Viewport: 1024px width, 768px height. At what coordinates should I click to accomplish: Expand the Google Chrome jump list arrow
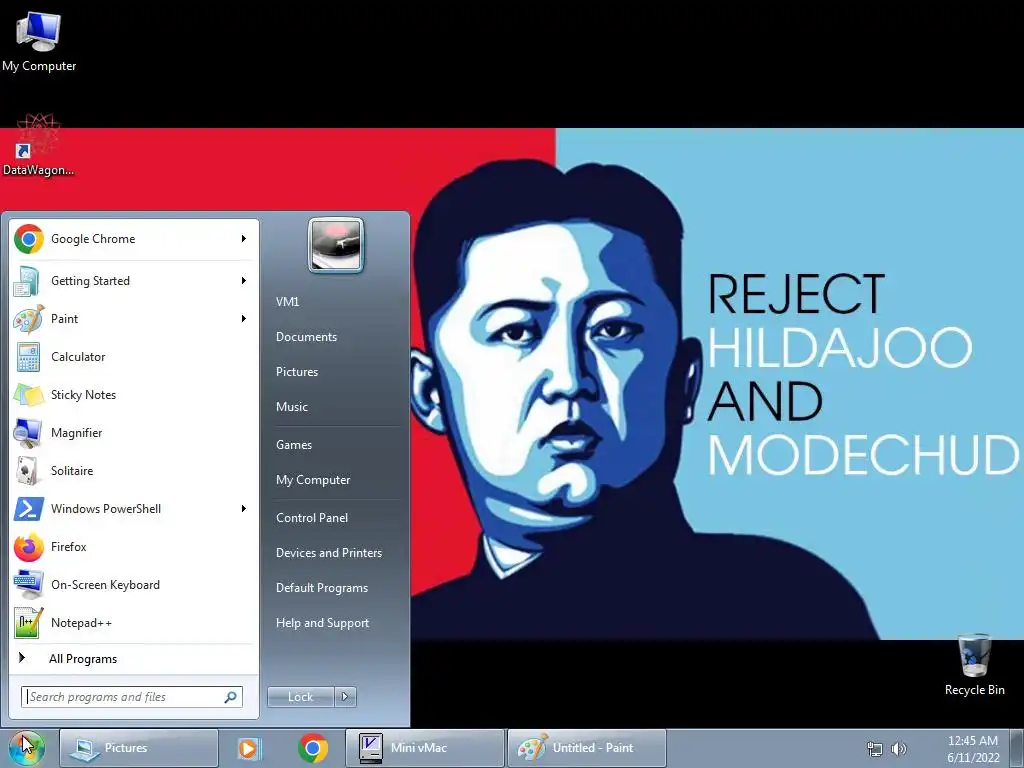pyautogui.click(x=244, y=239)
